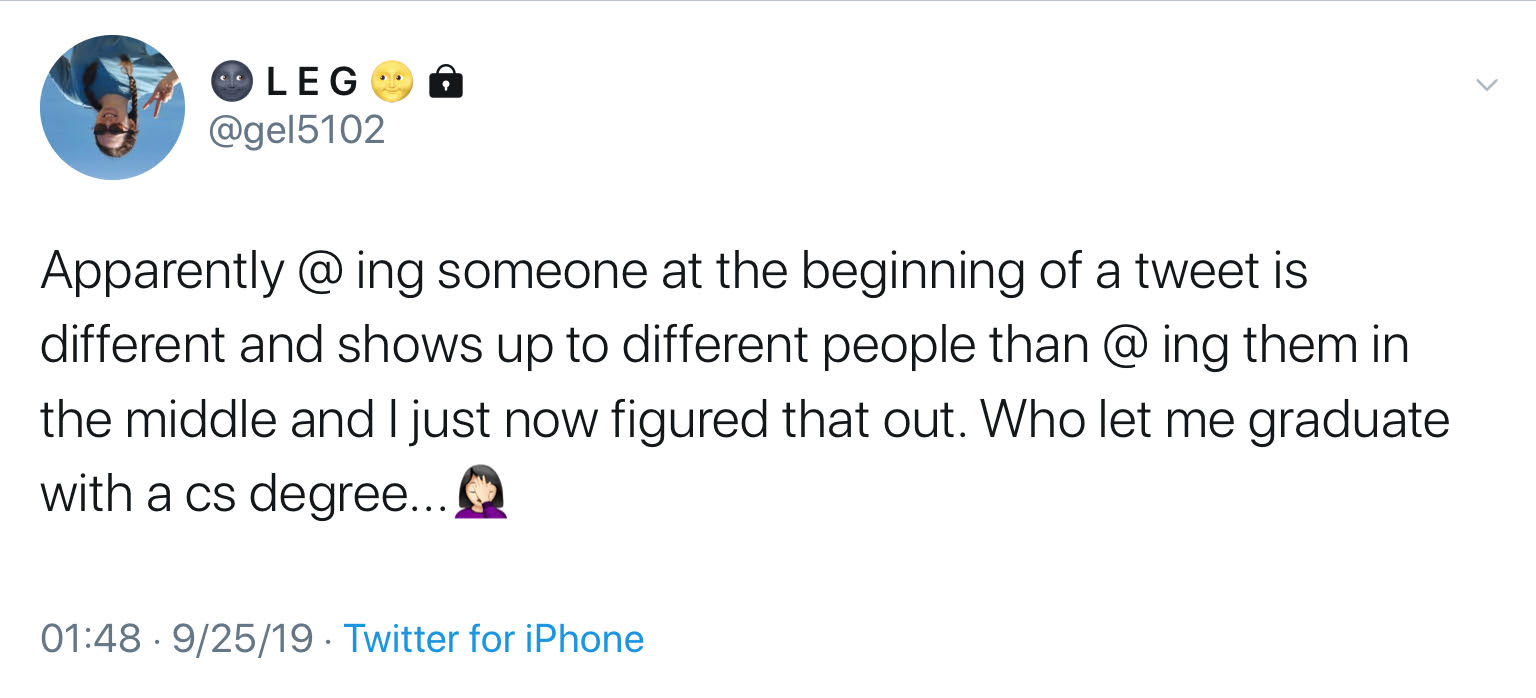The image size is (1536, 698).
Task: Click the 01:48 timestamp
Action: 91,639
